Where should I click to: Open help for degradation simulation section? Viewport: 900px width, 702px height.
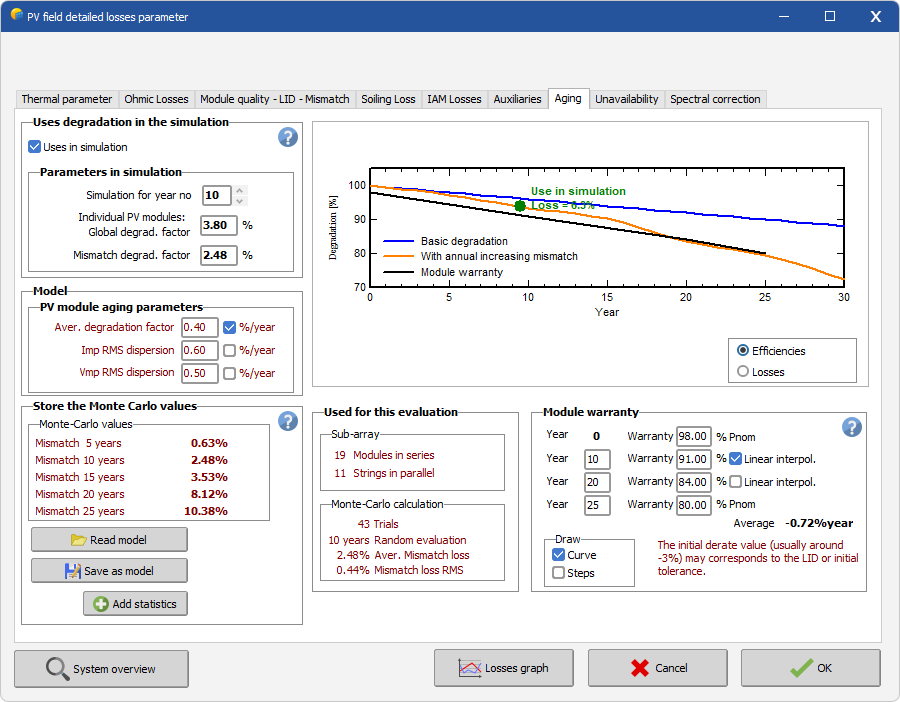click(288, 137)
